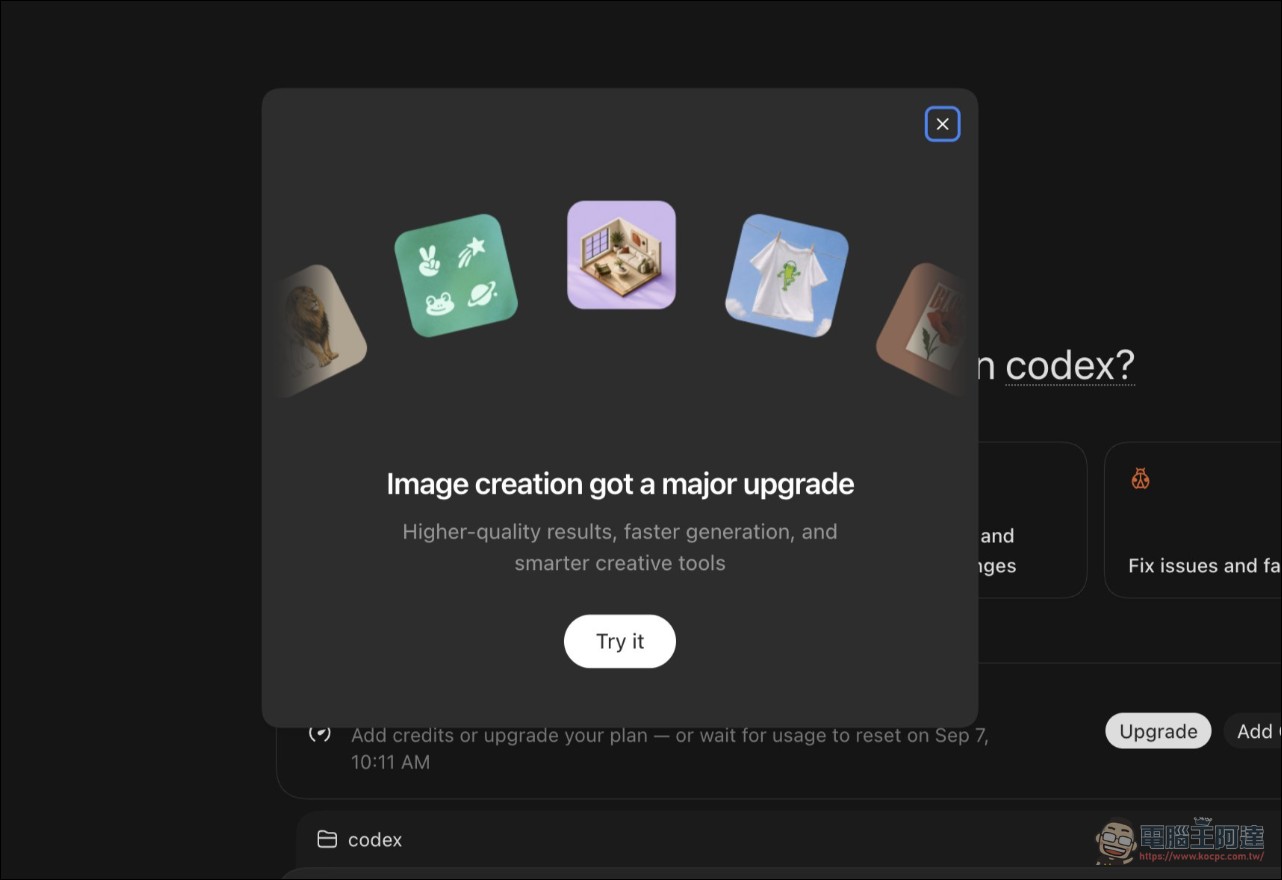The width and height of the screenshot is (1282, 880).
Task: Open the Fix issues suggestion card
Action: [x=1193, y=520]
